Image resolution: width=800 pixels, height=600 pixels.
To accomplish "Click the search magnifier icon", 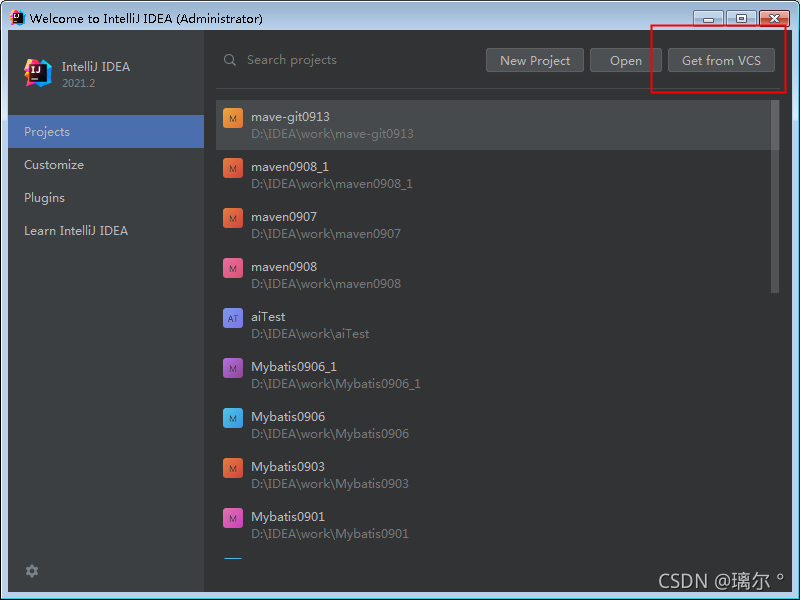I will (x=230, y=60).
